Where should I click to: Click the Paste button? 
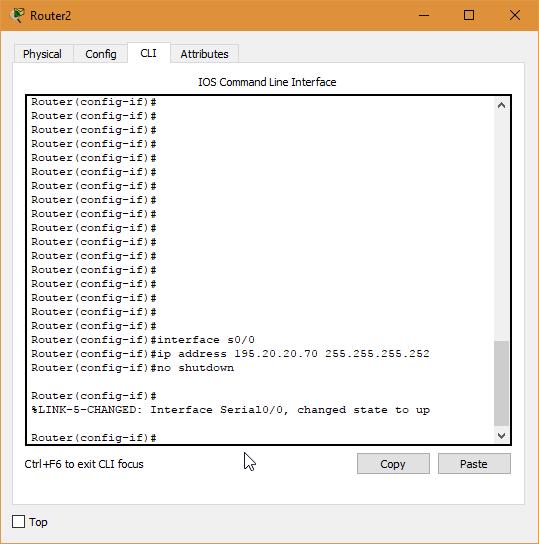click(474, 464)
